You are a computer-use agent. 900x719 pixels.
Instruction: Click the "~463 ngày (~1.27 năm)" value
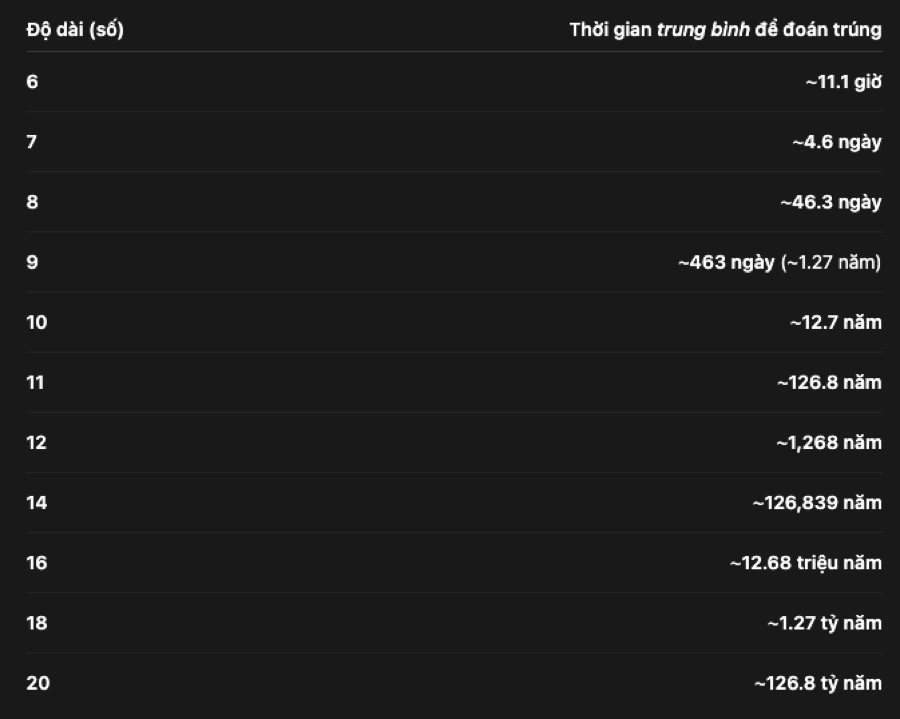point(779,262)
